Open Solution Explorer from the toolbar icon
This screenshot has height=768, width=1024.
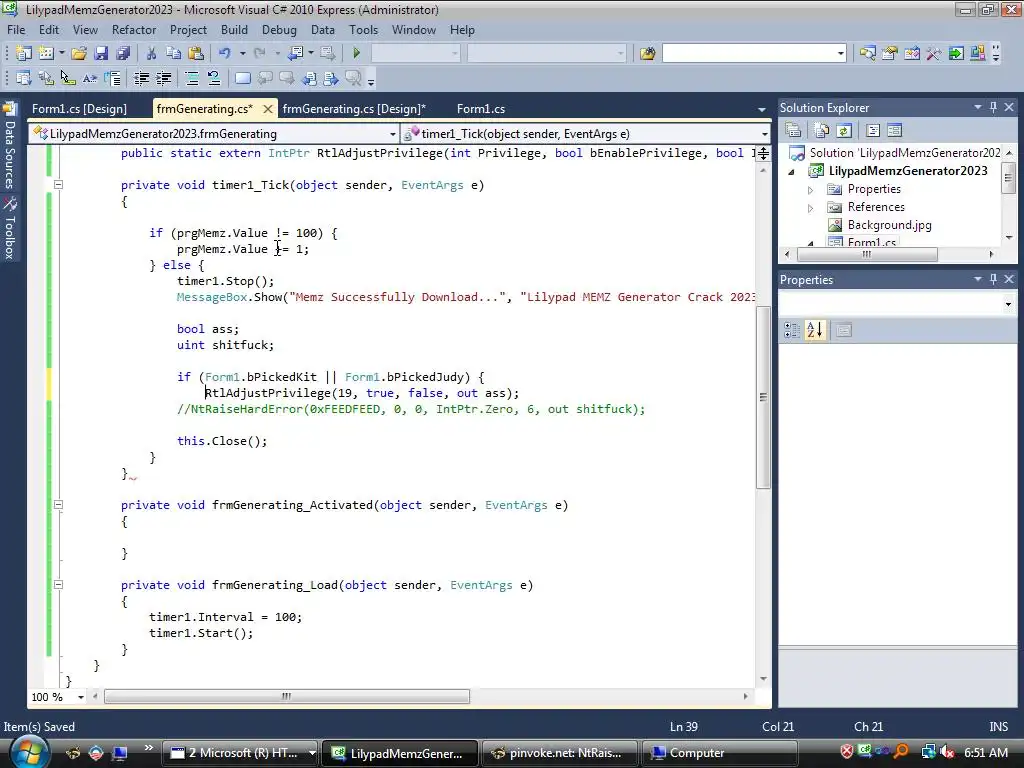pos(868,53)
